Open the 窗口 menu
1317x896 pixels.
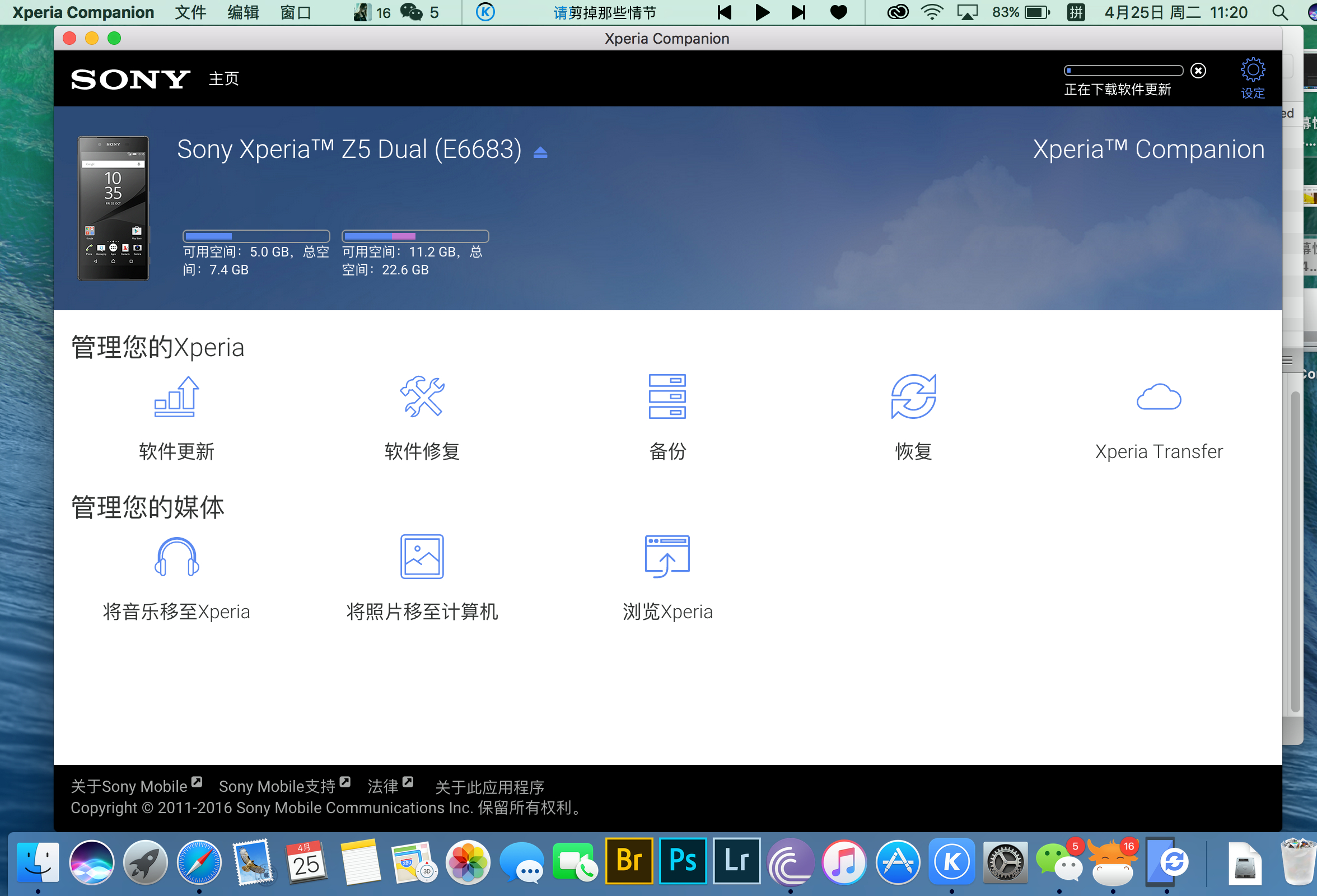(x=295, y=12)
